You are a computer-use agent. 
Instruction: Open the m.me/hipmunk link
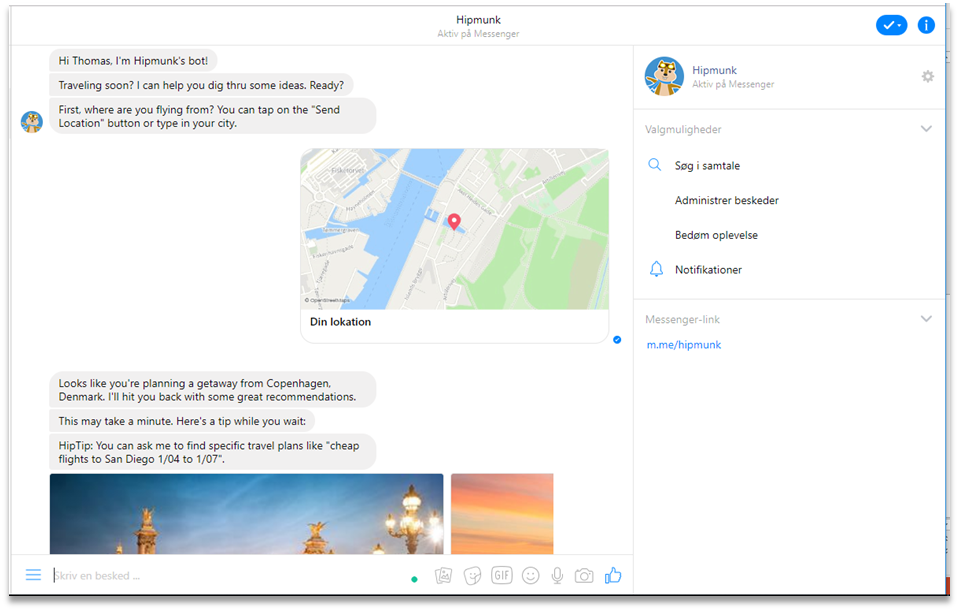[684, 345]
